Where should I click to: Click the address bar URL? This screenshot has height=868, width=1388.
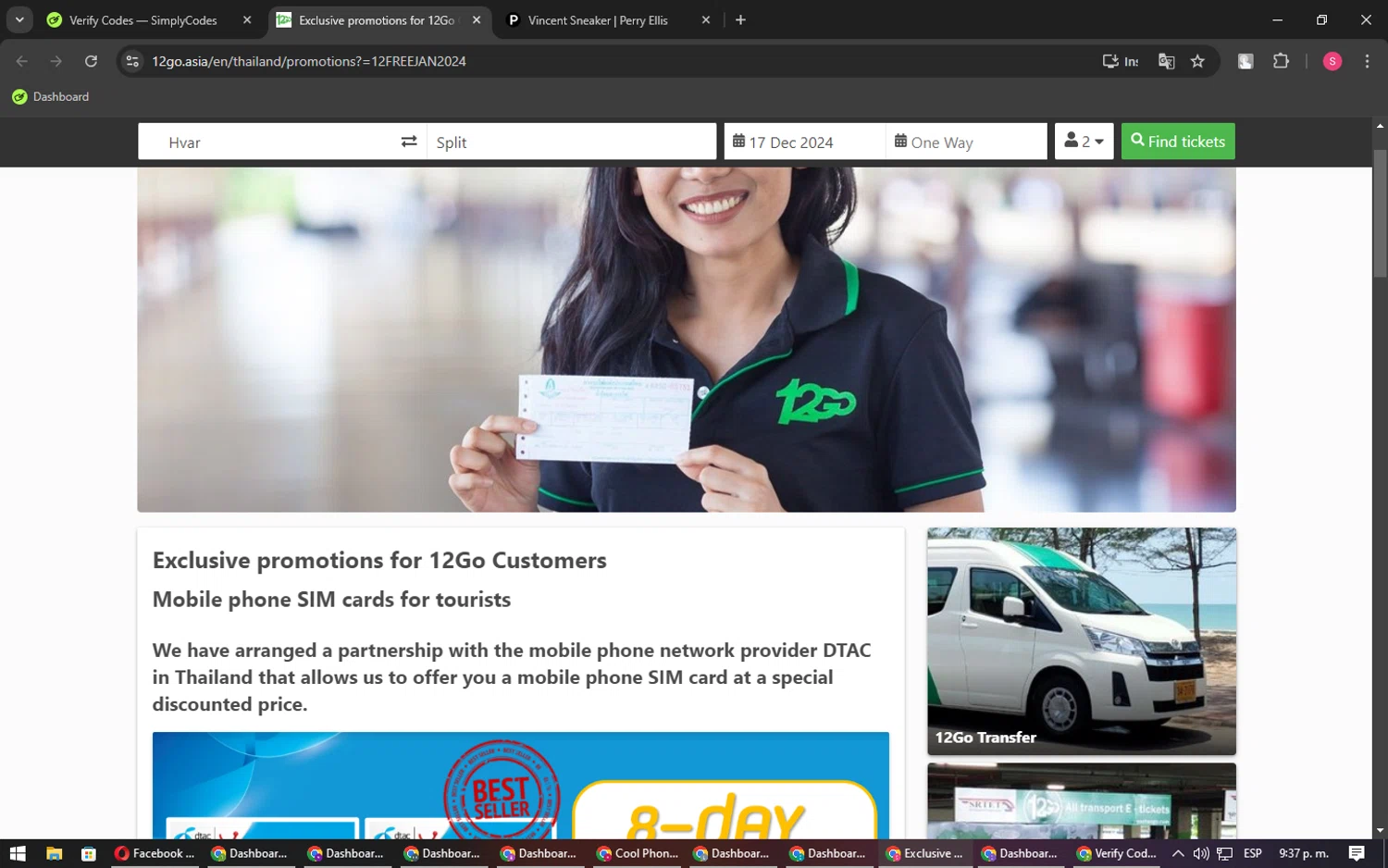(309, 61)
